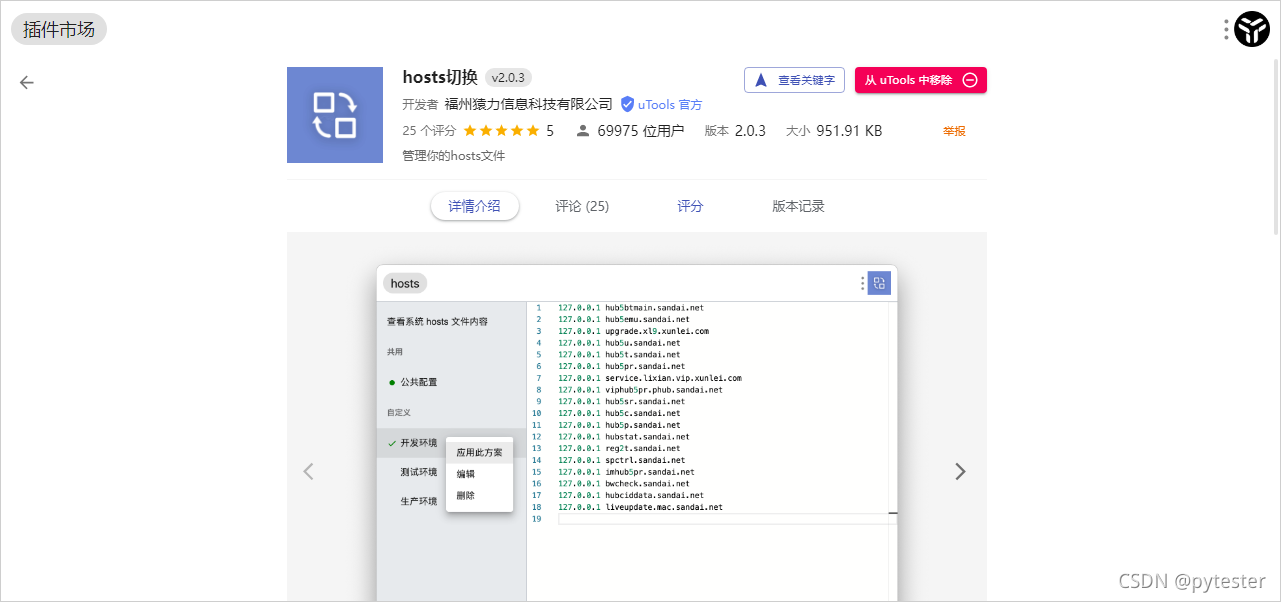This screenshot has width=1281, height=602.
Task: Open the three-dot options menu at top right
Action: (1226, 30)
